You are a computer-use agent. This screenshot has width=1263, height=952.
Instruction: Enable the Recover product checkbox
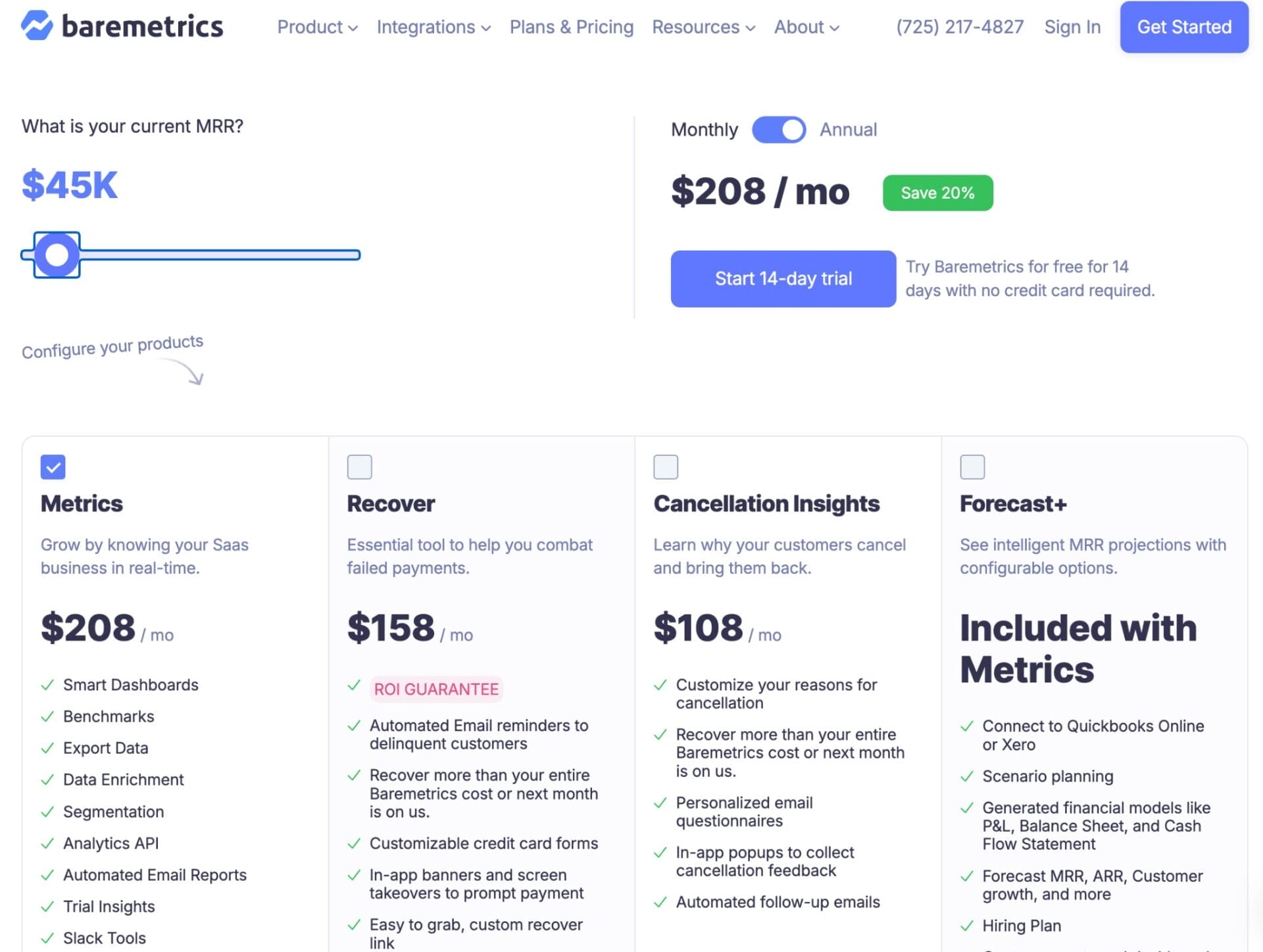tap(359, 467)
